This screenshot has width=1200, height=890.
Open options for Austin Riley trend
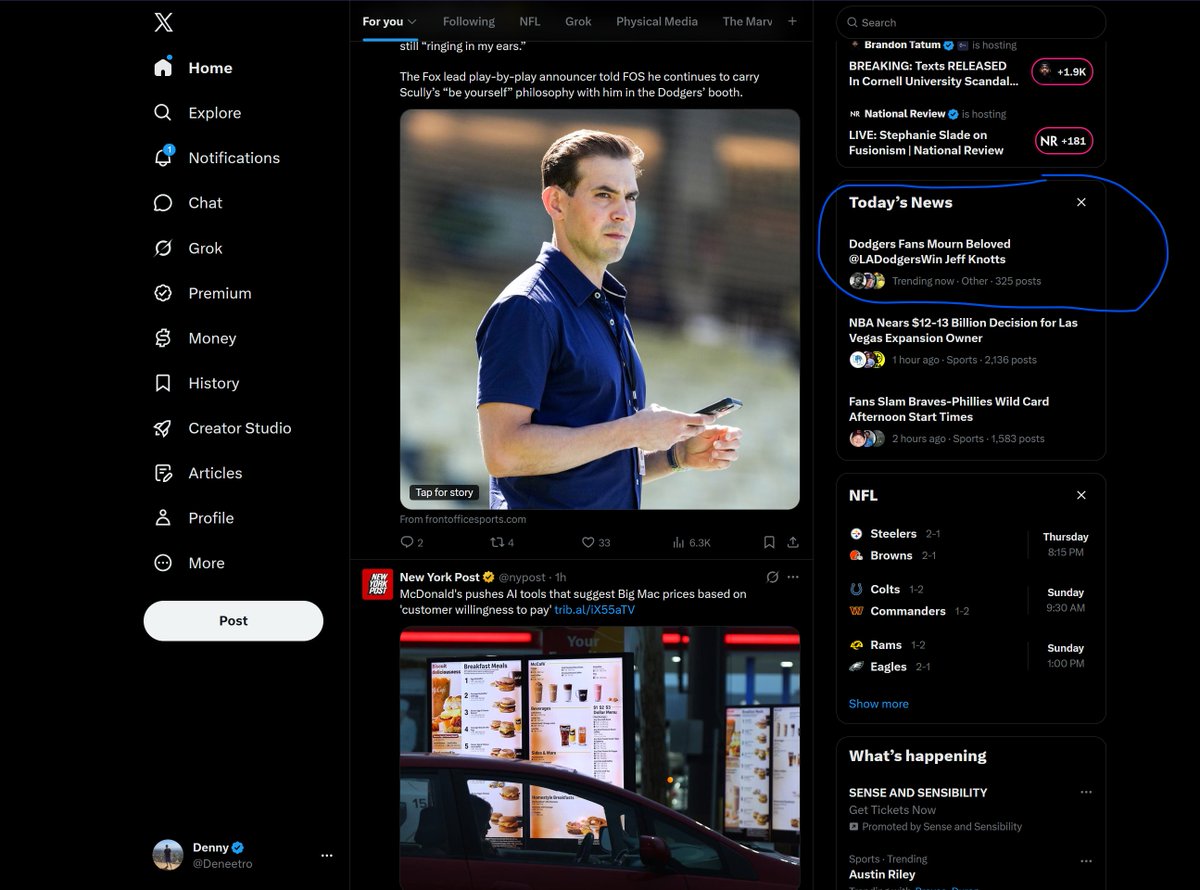click(1086, 859)
